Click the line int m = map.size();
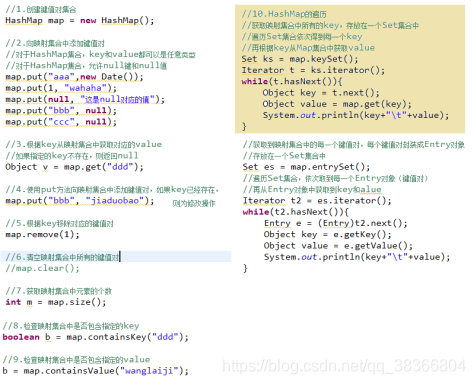This screenshot has width=475, height=384. pyautogui.click(x=56, y=302)
